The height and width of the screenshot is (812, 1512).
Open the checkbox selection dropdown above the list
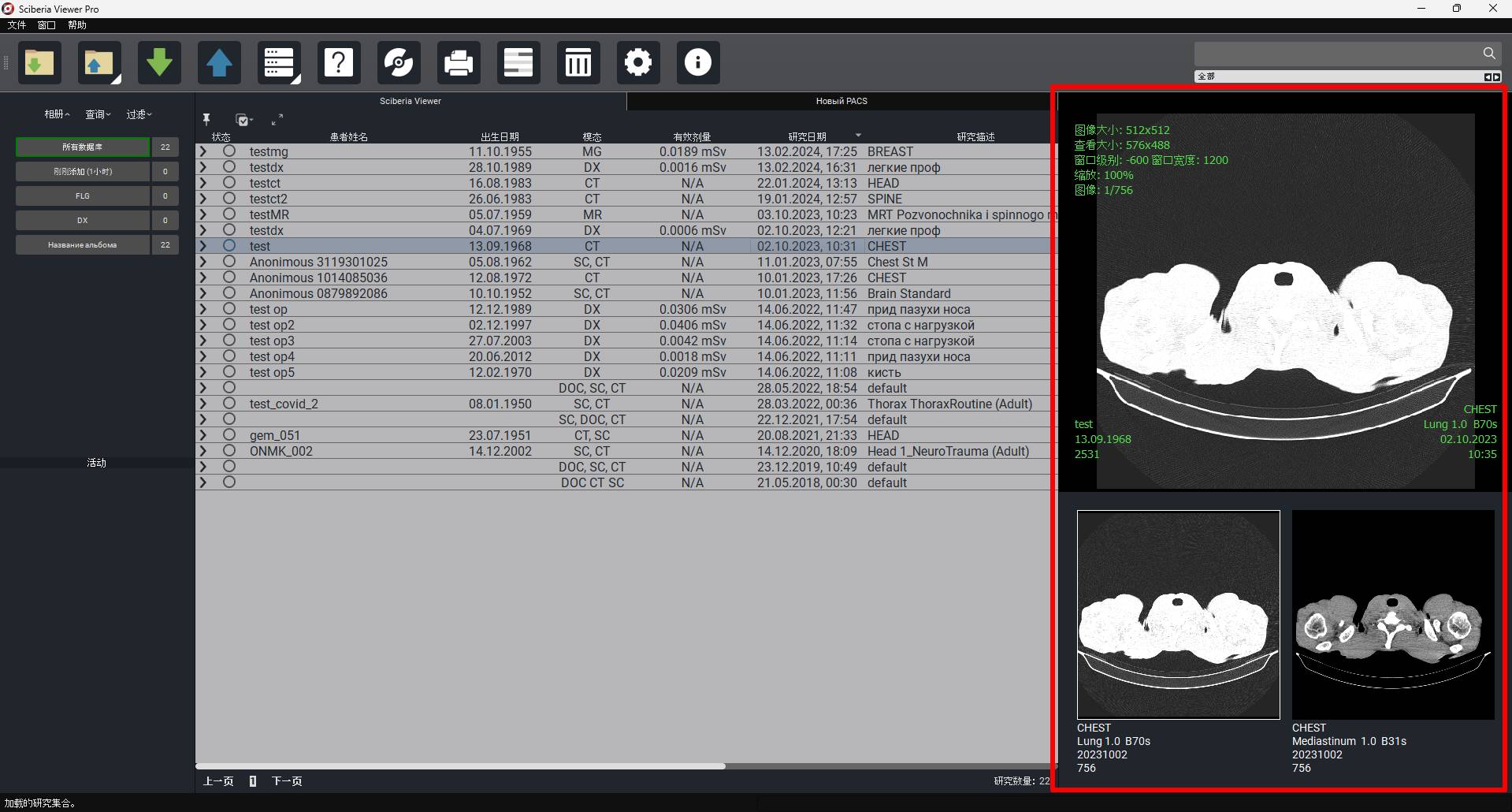[x=244, y=120]
